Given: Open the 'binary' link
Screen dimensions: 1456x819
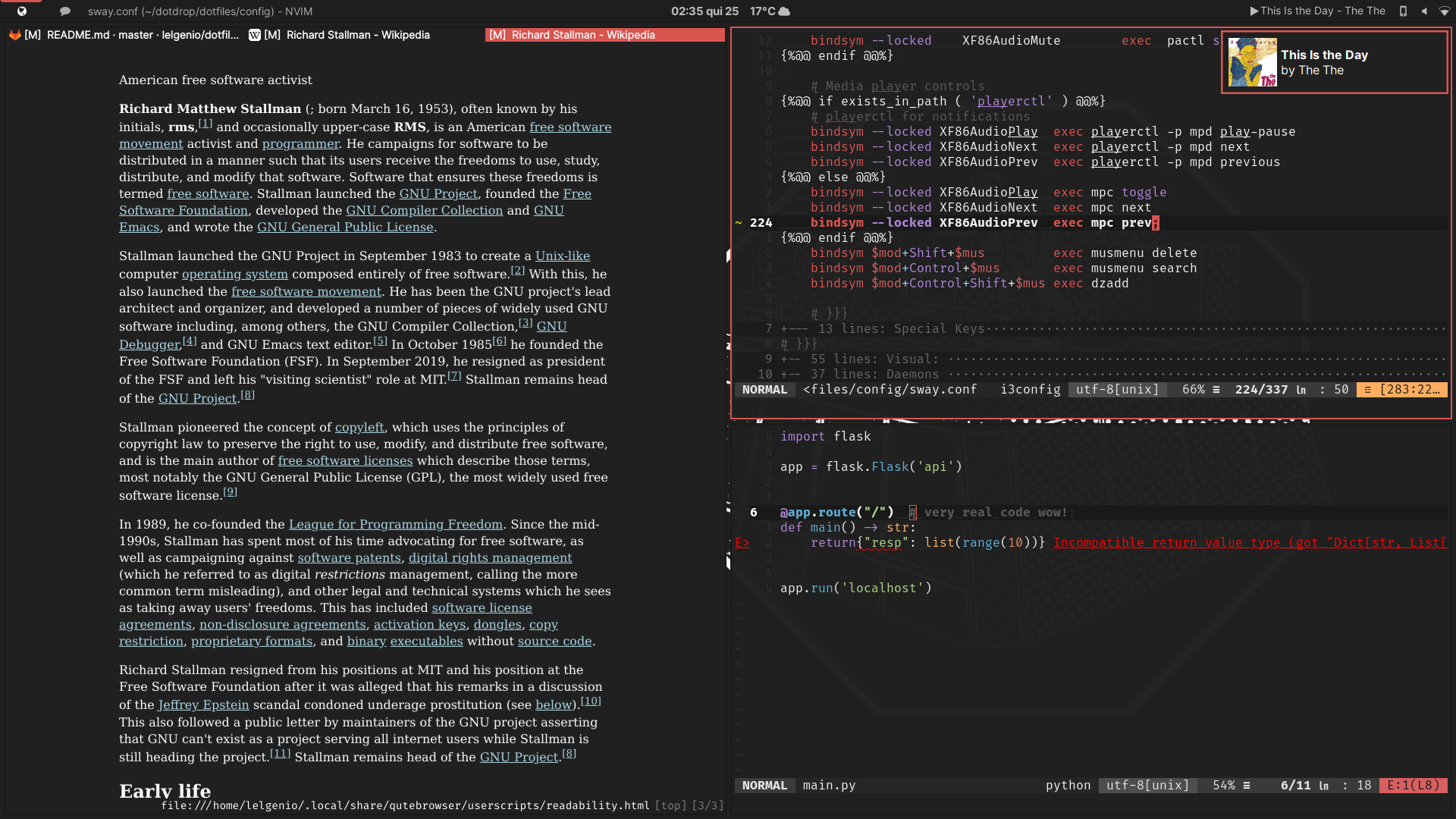Looking at the screenshot, I should pos(366,641).
